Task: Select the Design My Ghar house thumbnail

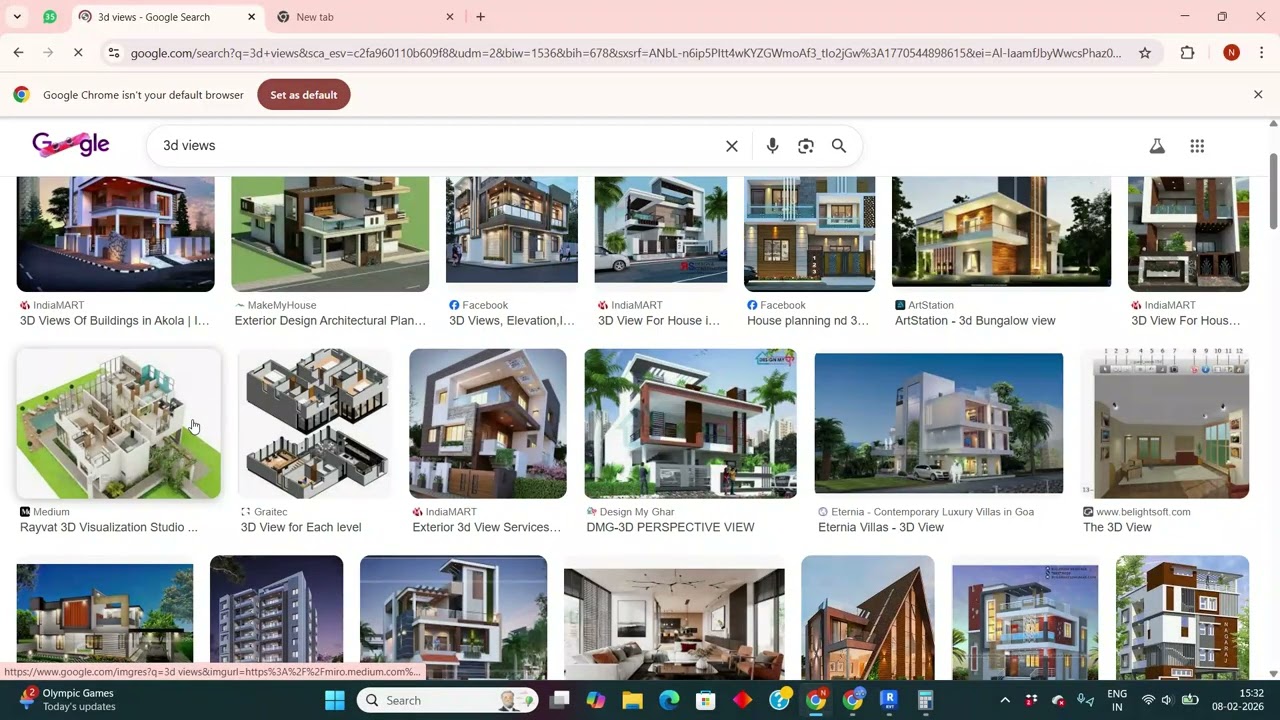Action: [x=690, y=423]
